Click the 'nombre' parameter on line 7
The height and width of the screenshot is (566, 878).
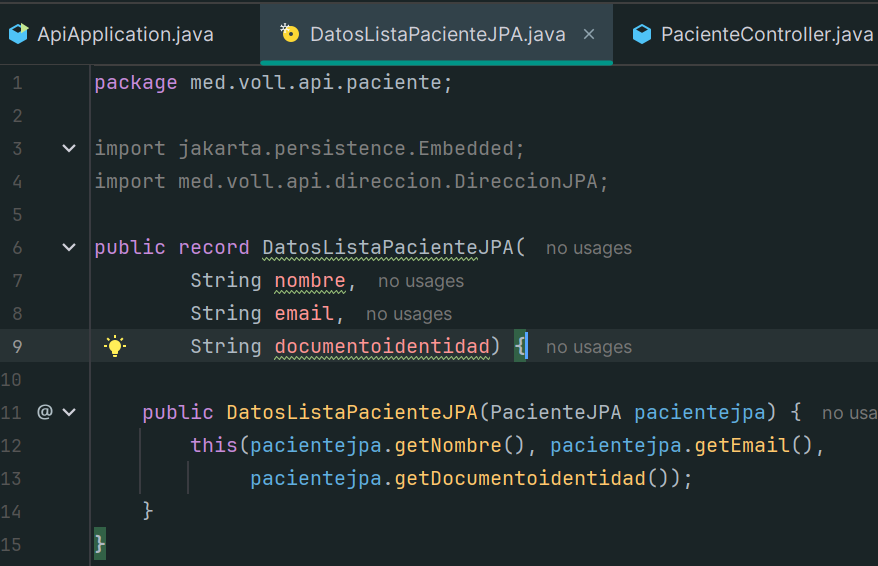[310, 280]
